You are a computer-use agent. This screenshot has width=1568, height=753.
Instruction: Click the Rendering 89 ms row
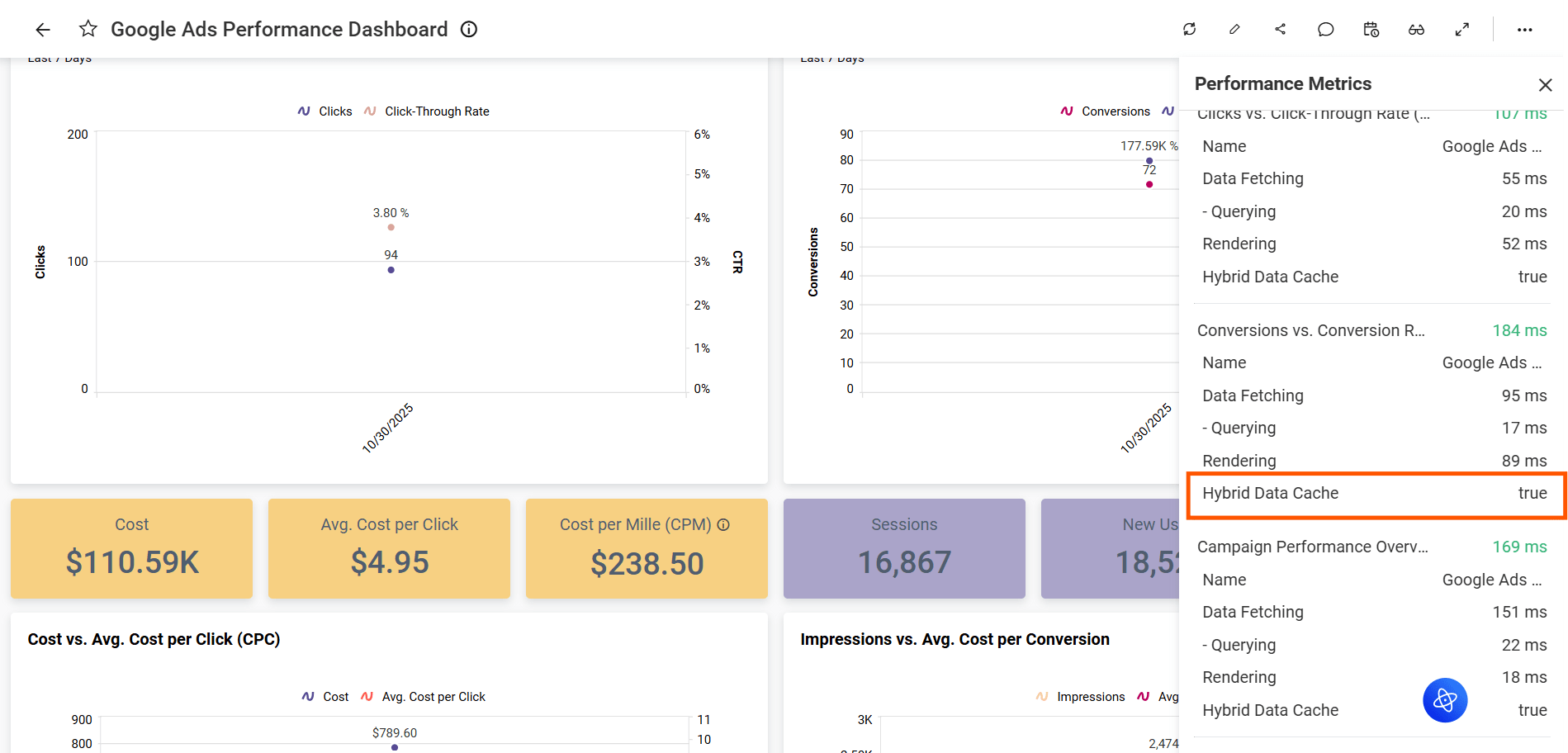pyautogui.click(x=1374, y=461)
